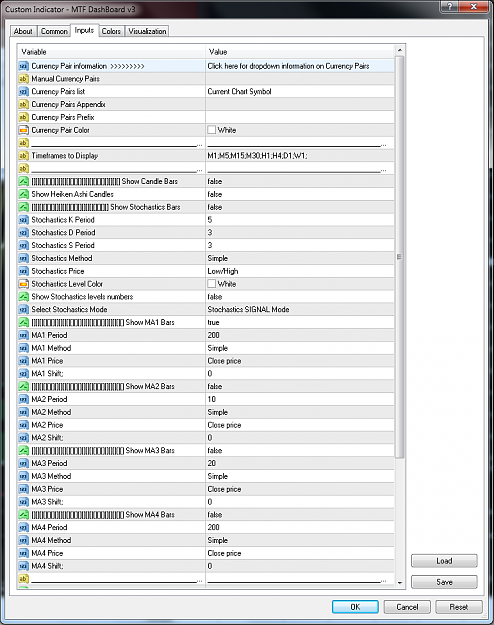494x625 pixels.
Task: Toggle Show MA2 Bars false value
Action: point(300,386)
